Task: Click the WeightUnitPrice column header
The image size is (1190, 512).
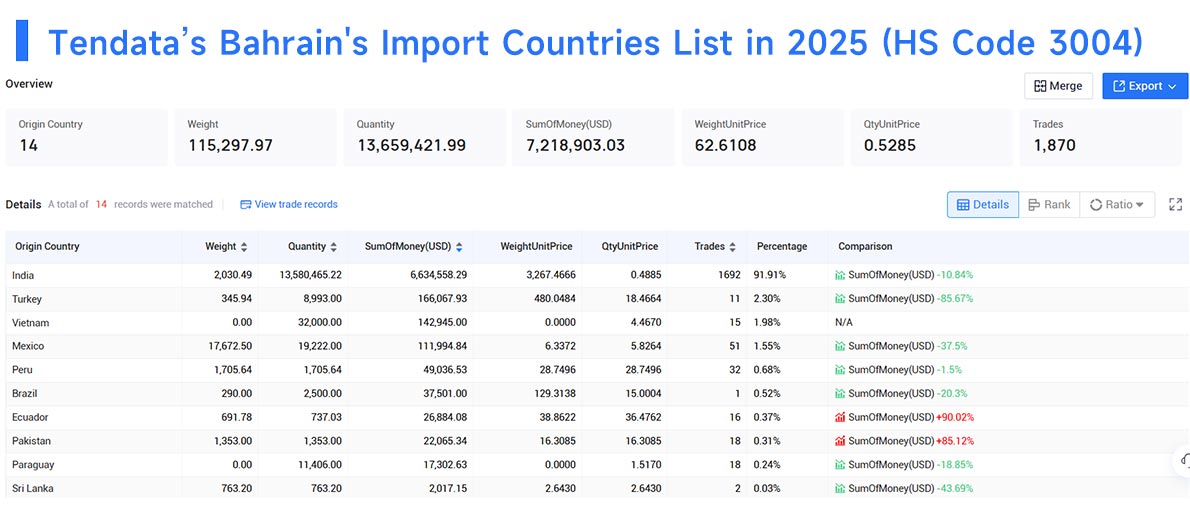Action: point(537,247)
